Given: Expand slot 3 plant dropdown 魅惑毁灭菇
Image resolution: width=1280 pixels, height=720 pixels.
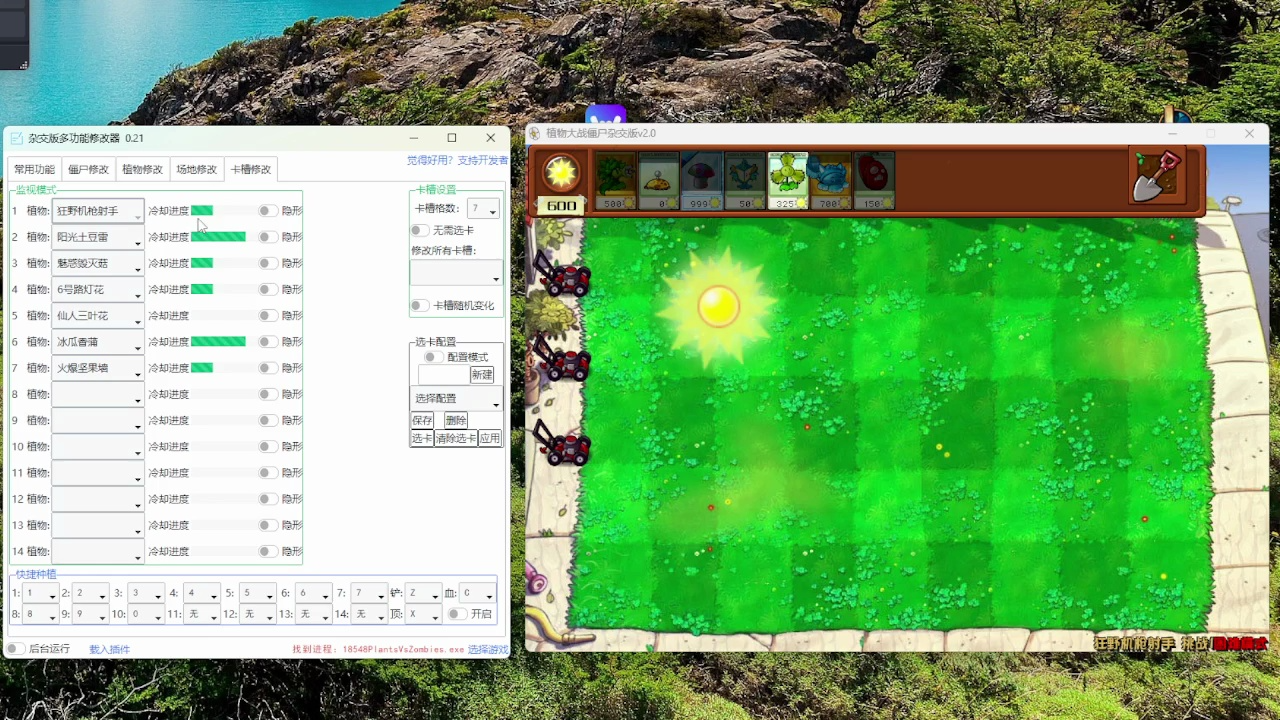Looking at the screenshot, I should [98, 264].
